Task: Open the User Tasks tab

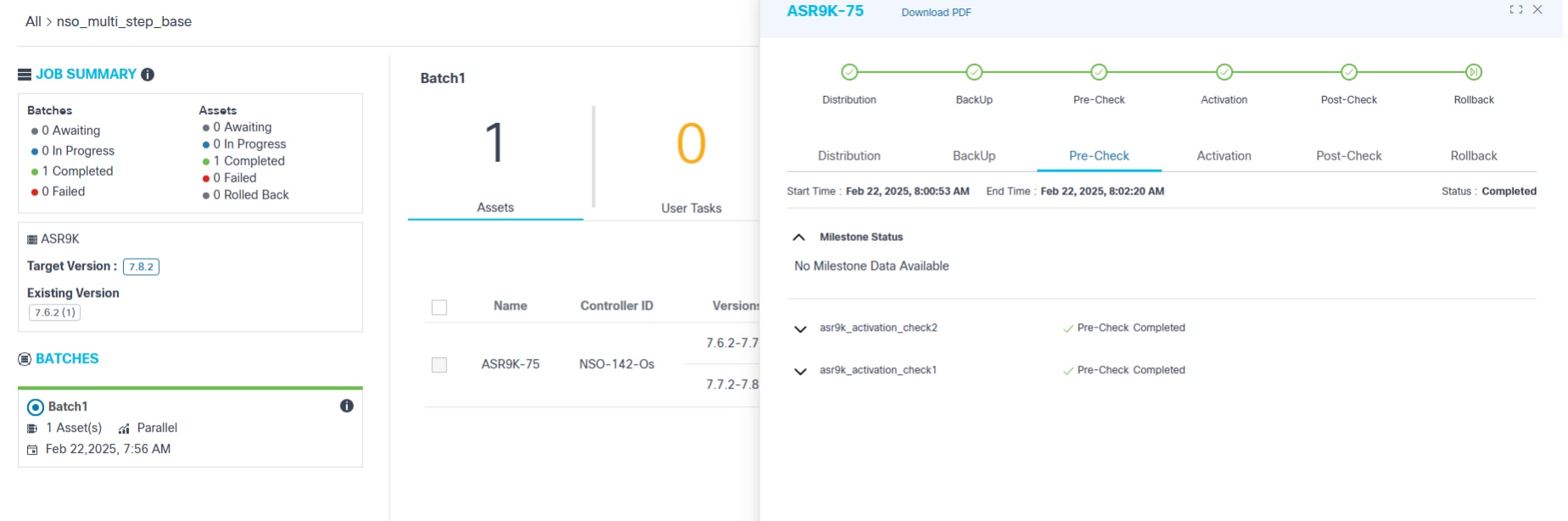Action: click(691, 208)
